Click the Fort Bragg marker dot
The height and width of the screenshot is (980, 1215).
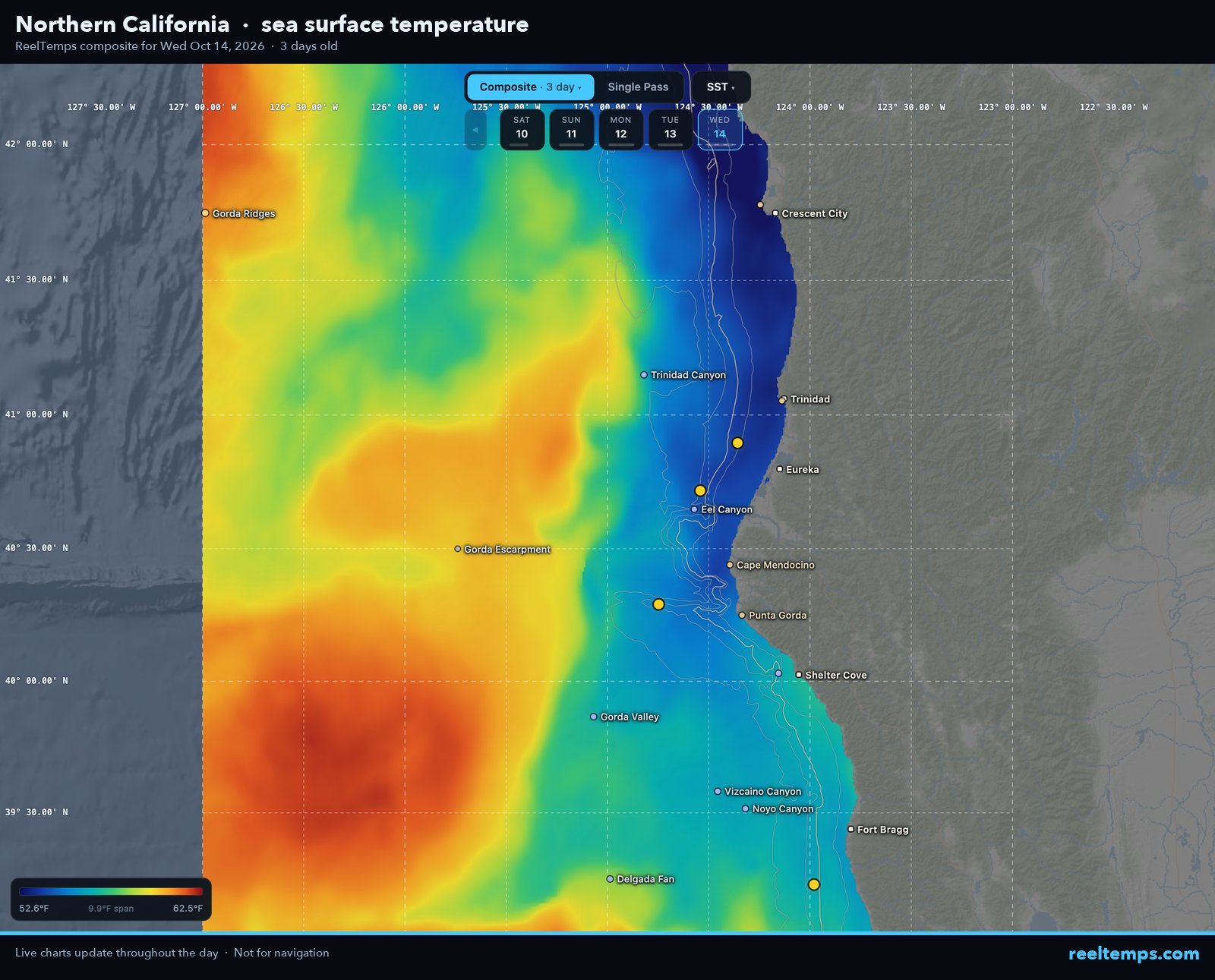850,829
